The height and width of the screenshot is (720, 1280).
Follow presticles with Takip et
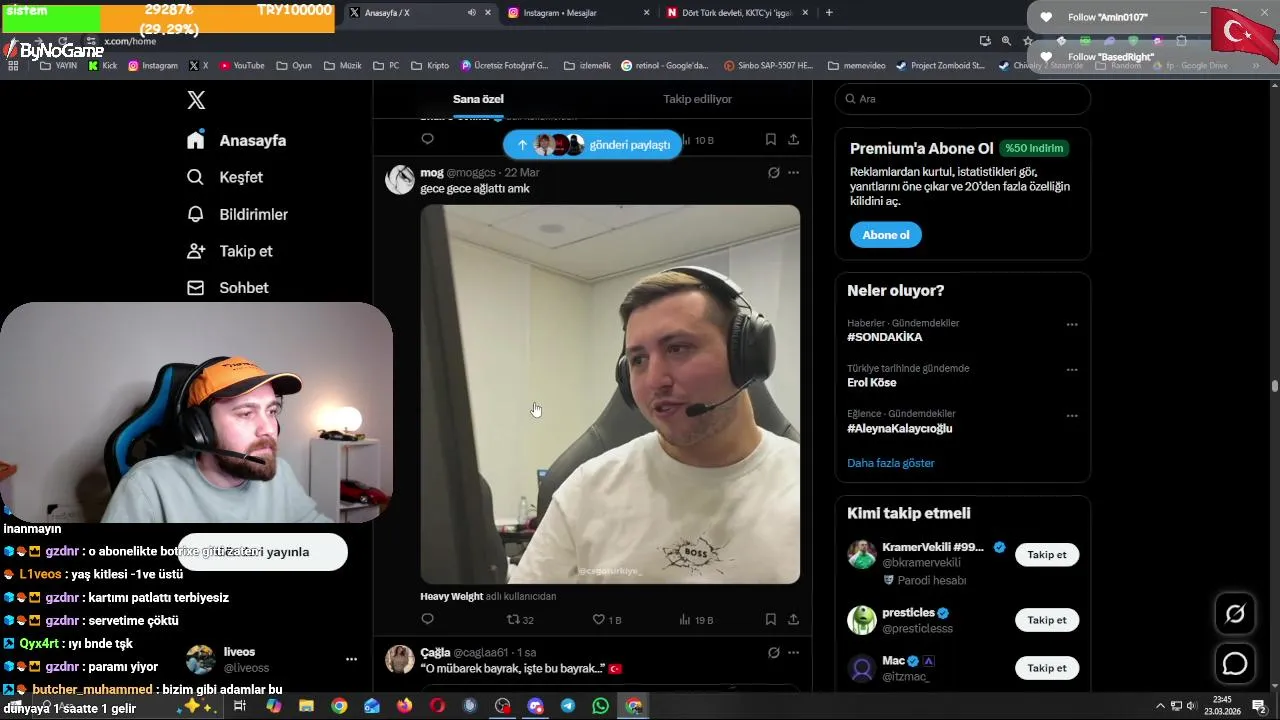(1047, 620)
